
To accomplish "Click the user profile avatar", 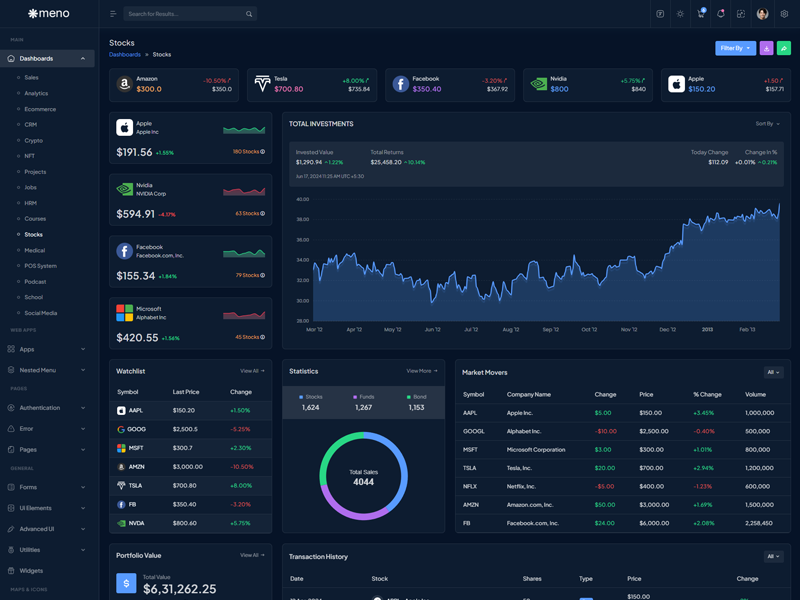I will pos(762,14).
